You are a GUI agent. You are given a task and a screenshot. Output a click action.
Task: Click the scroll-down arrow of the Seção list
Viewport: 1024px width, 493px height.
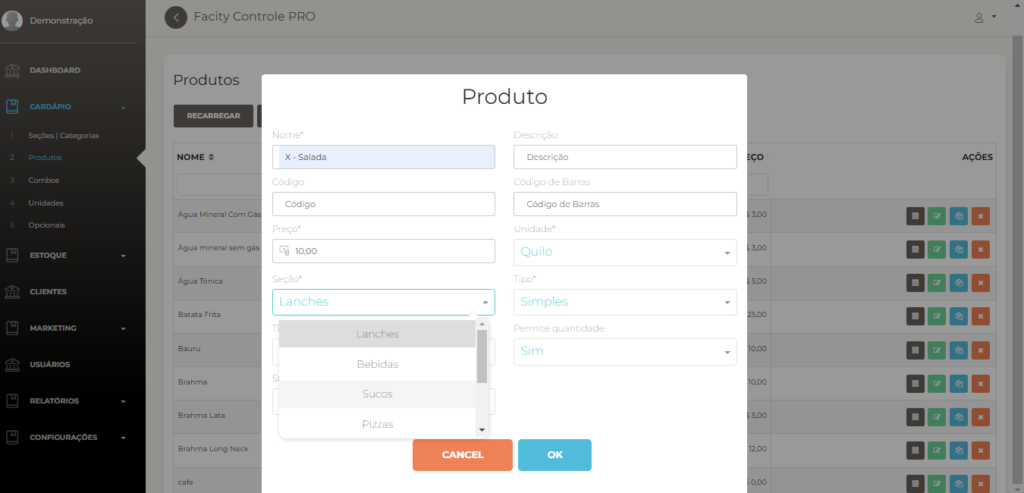pos(482,430)
